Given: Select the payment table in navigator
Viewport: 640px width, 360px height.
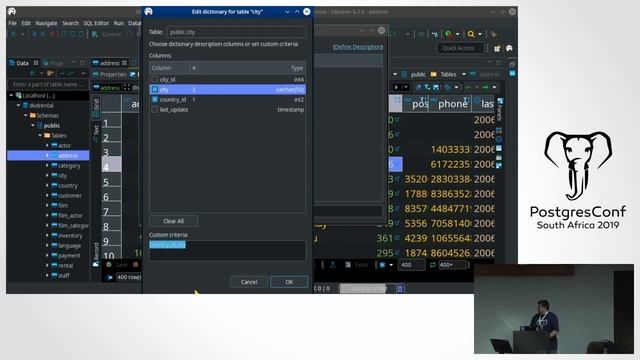Looking at the screenshot, I should pos(69,256).
